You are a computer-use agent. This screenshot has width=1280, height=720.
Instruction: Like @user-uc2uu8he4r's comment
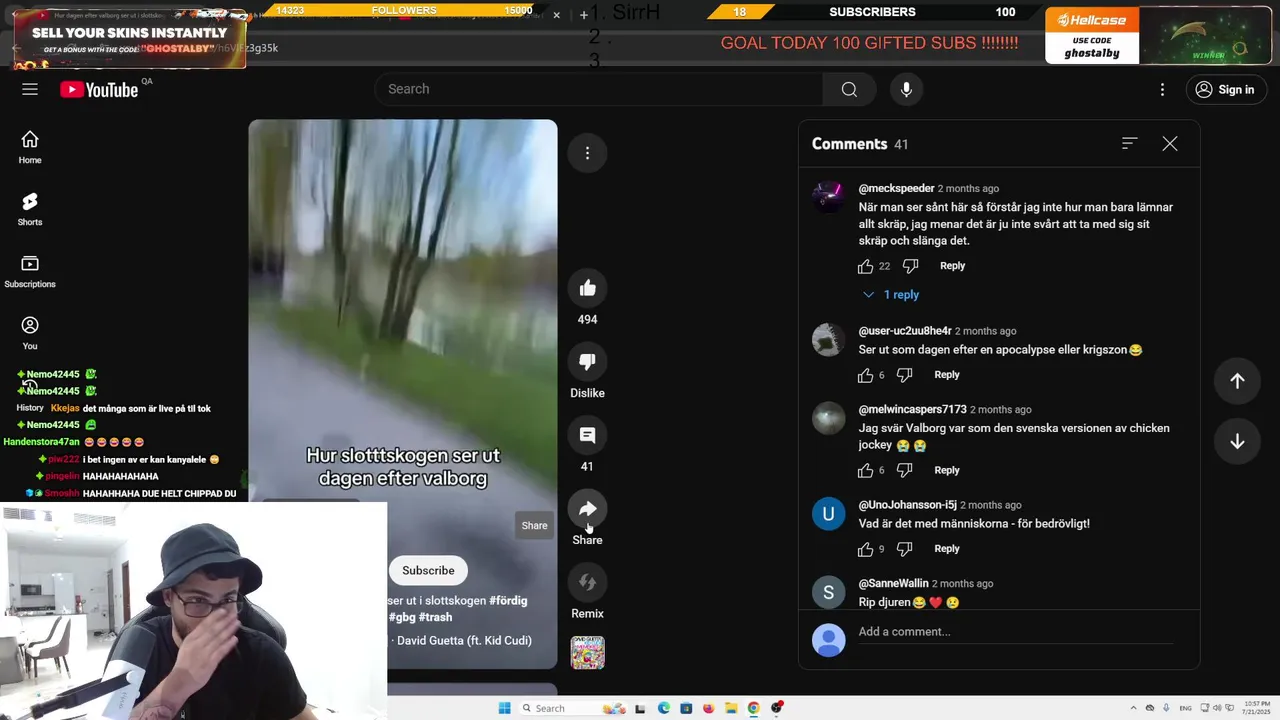[x=865, y=375]
